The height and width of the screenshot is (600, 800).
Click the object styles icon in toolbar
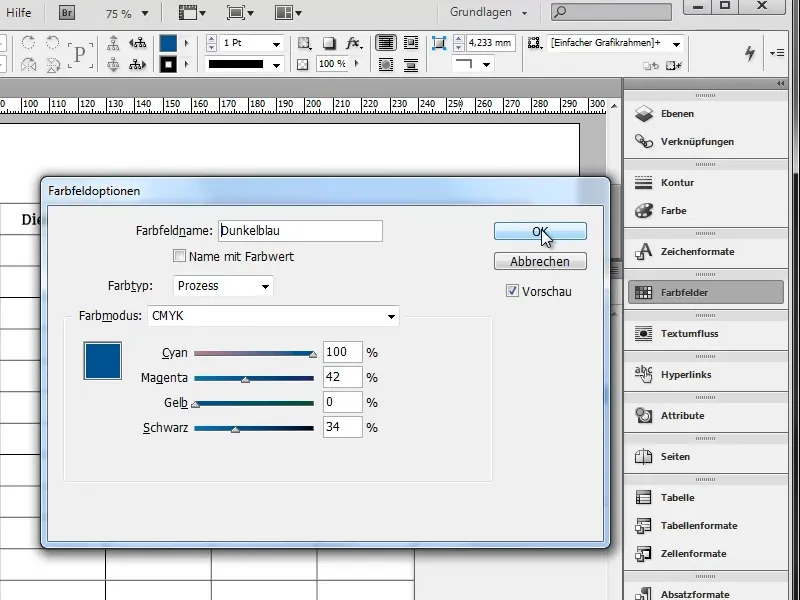pos(535,43)
